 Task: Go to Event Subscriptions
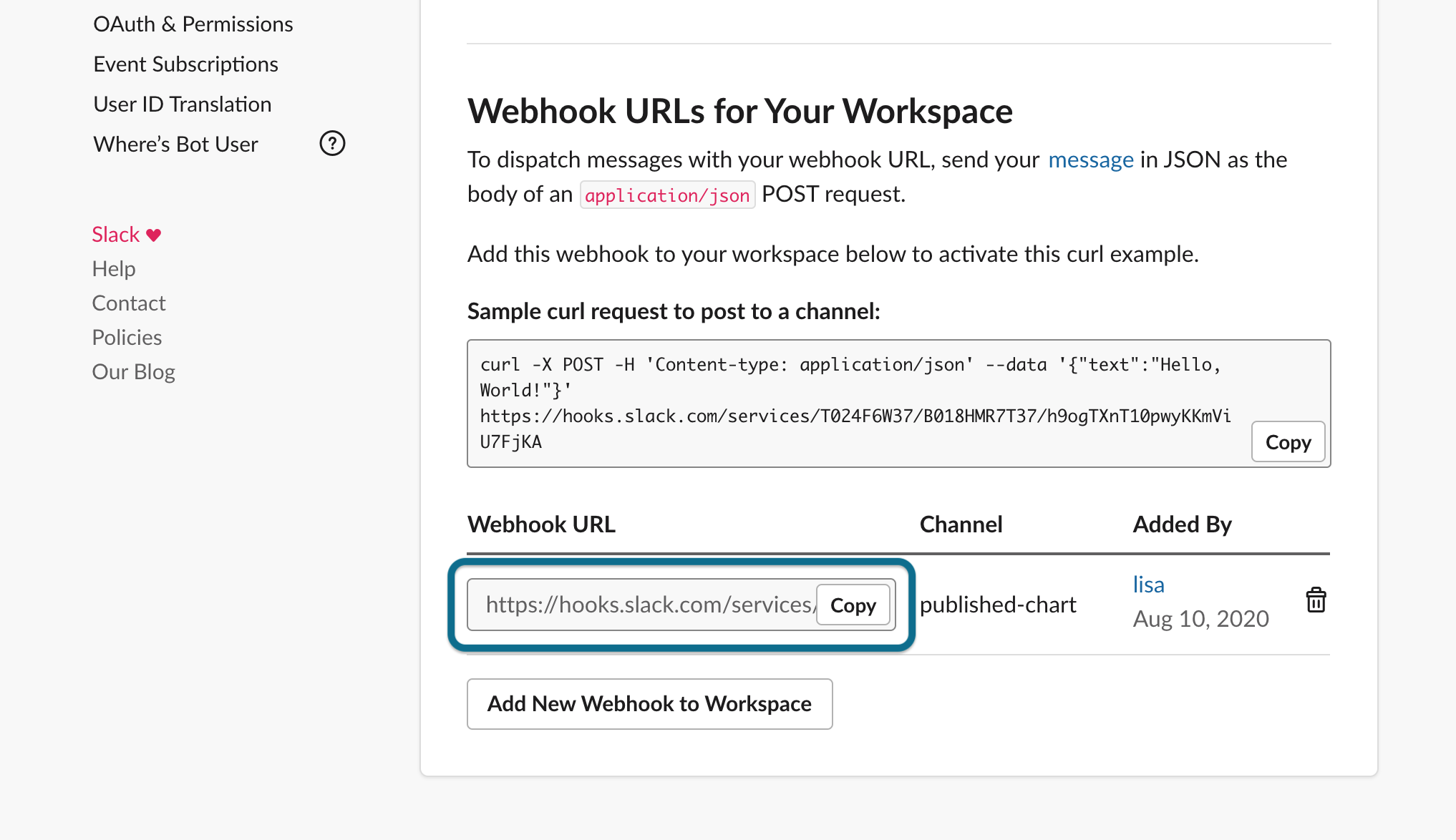tap(185, 64)
